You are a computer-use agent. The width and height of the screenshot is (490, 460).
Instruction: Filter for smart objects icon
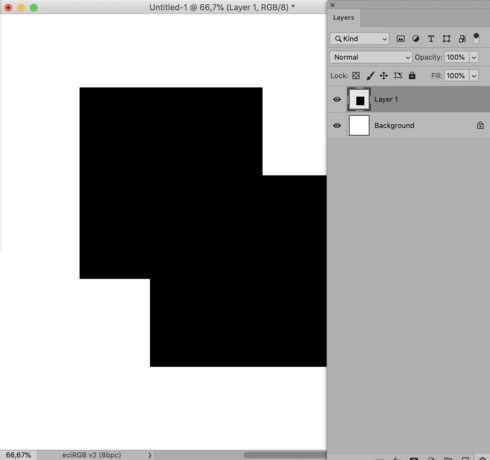tap(462, 39)
